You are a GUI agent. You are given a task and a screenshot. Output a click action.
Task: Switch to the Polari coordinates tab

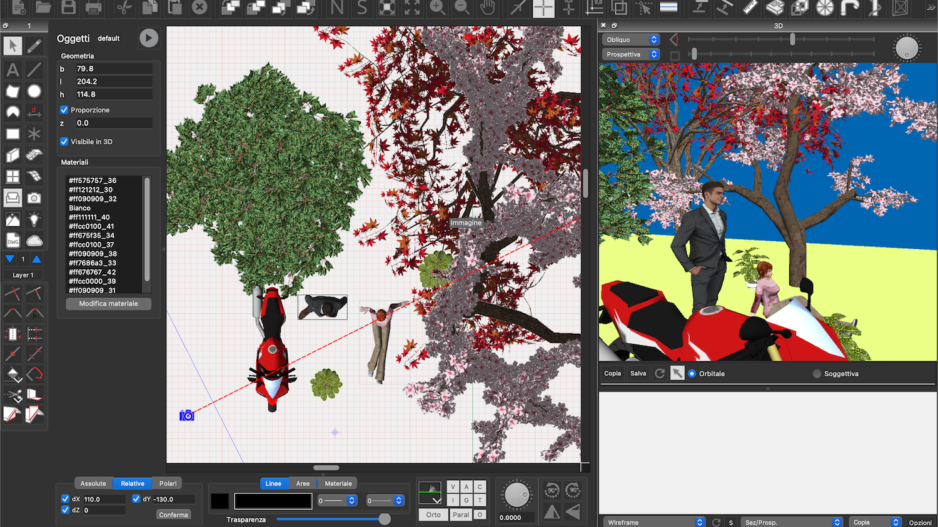168,483
